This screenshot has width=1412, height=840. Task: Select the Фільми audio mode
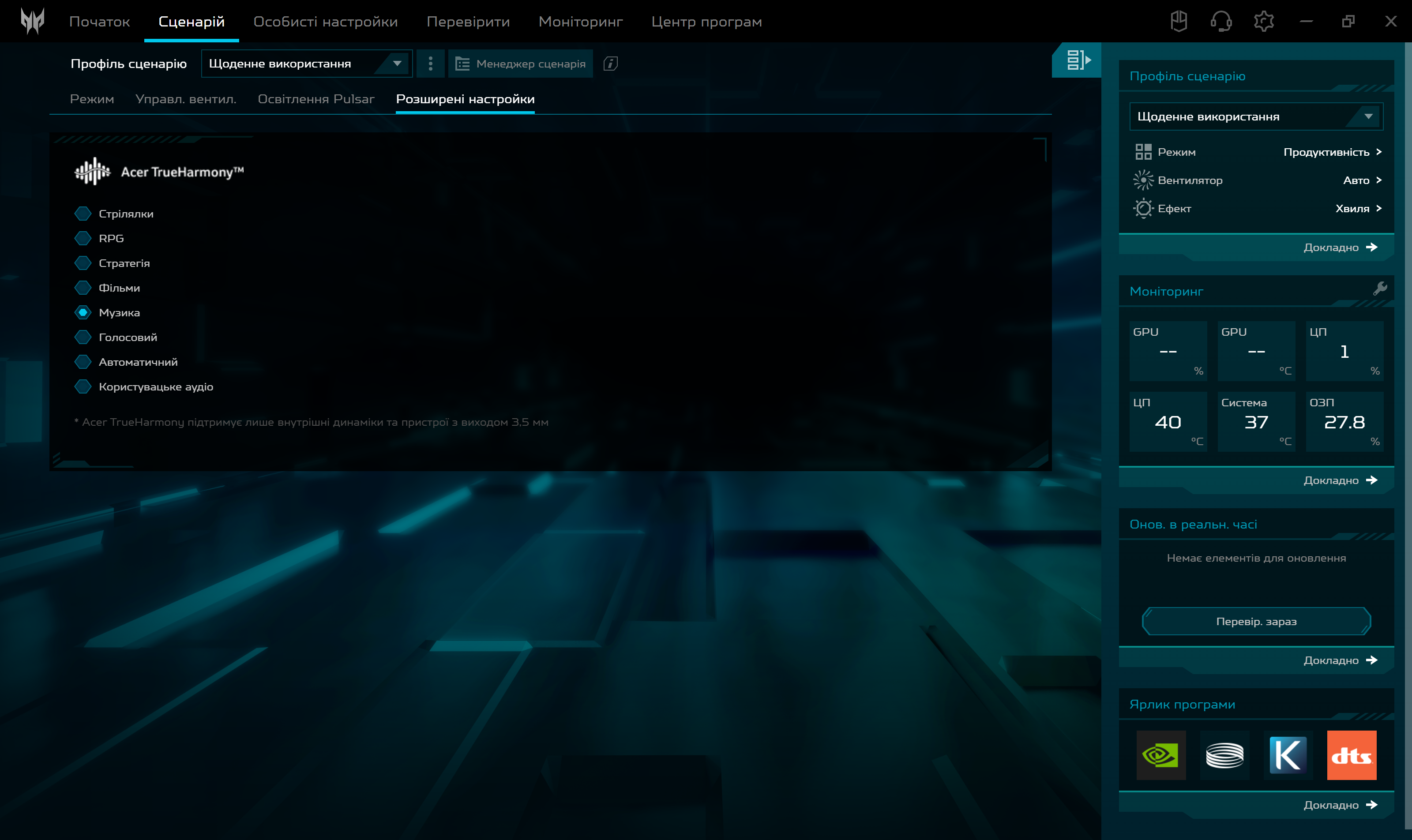(83, 288)
